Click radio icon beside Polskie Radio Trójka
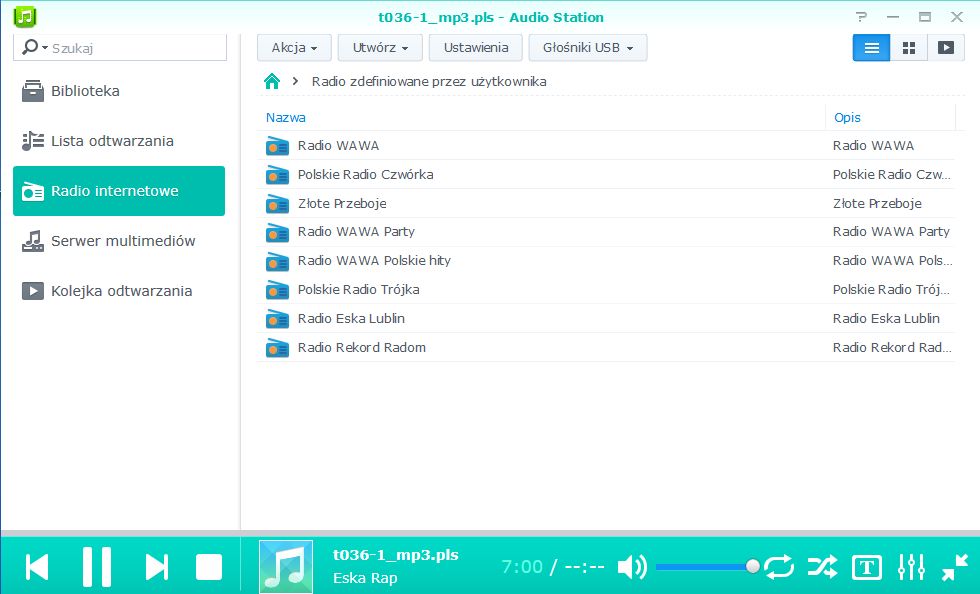 (277, 289)
